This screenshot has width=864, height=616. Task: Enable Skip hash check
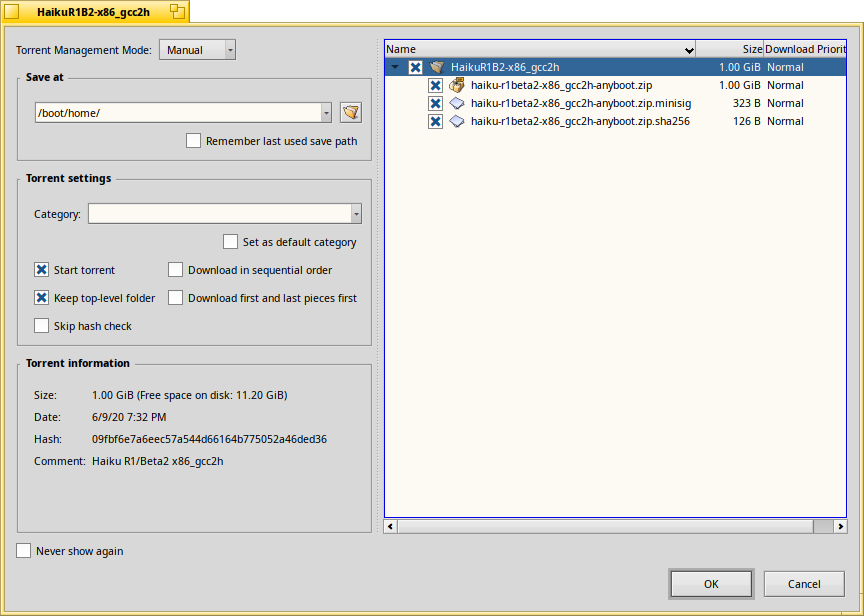(x=41, y=326)
